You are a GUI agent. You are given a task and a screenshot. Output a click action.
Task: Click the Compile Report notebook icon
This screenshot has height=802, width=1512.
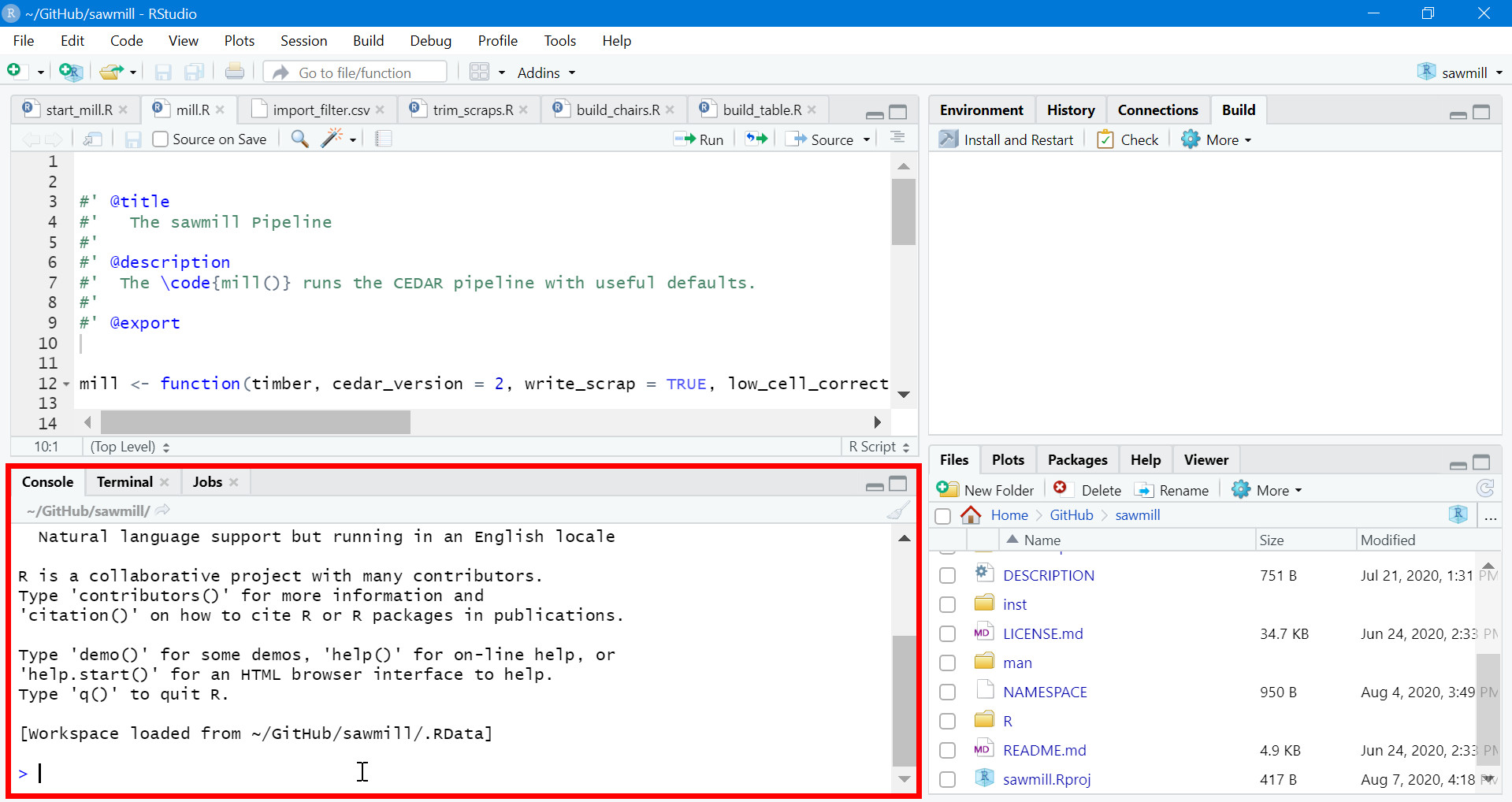click(x=384, y=139)
